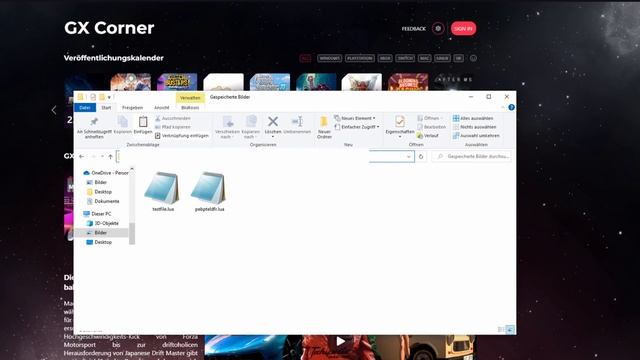Toggle the PLAYSTATION platform filter
Viewport: 640px width, 360px height.
pos(360,58)
